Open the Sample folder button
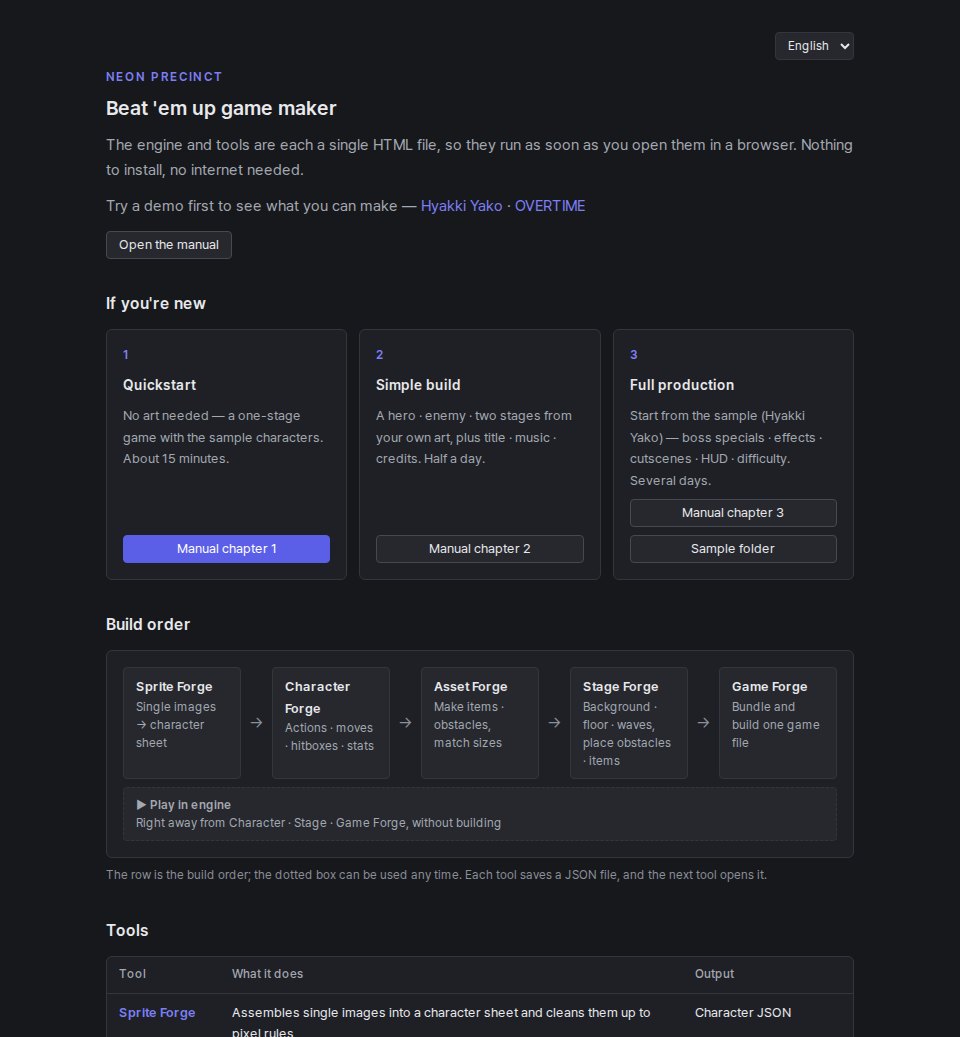Viewport: 960px width, 1037px height. [x=733, y=549]
